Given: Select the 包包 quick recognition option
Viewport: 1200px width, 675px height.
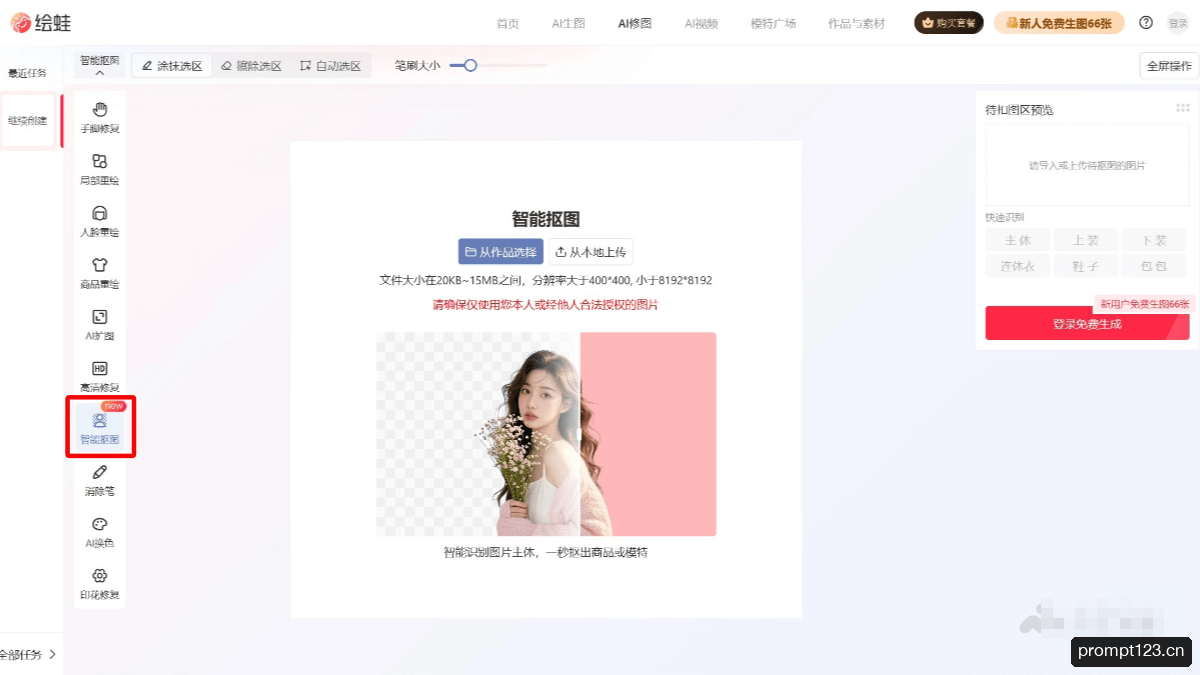Looking at the screenshot, I should 1154,266.
